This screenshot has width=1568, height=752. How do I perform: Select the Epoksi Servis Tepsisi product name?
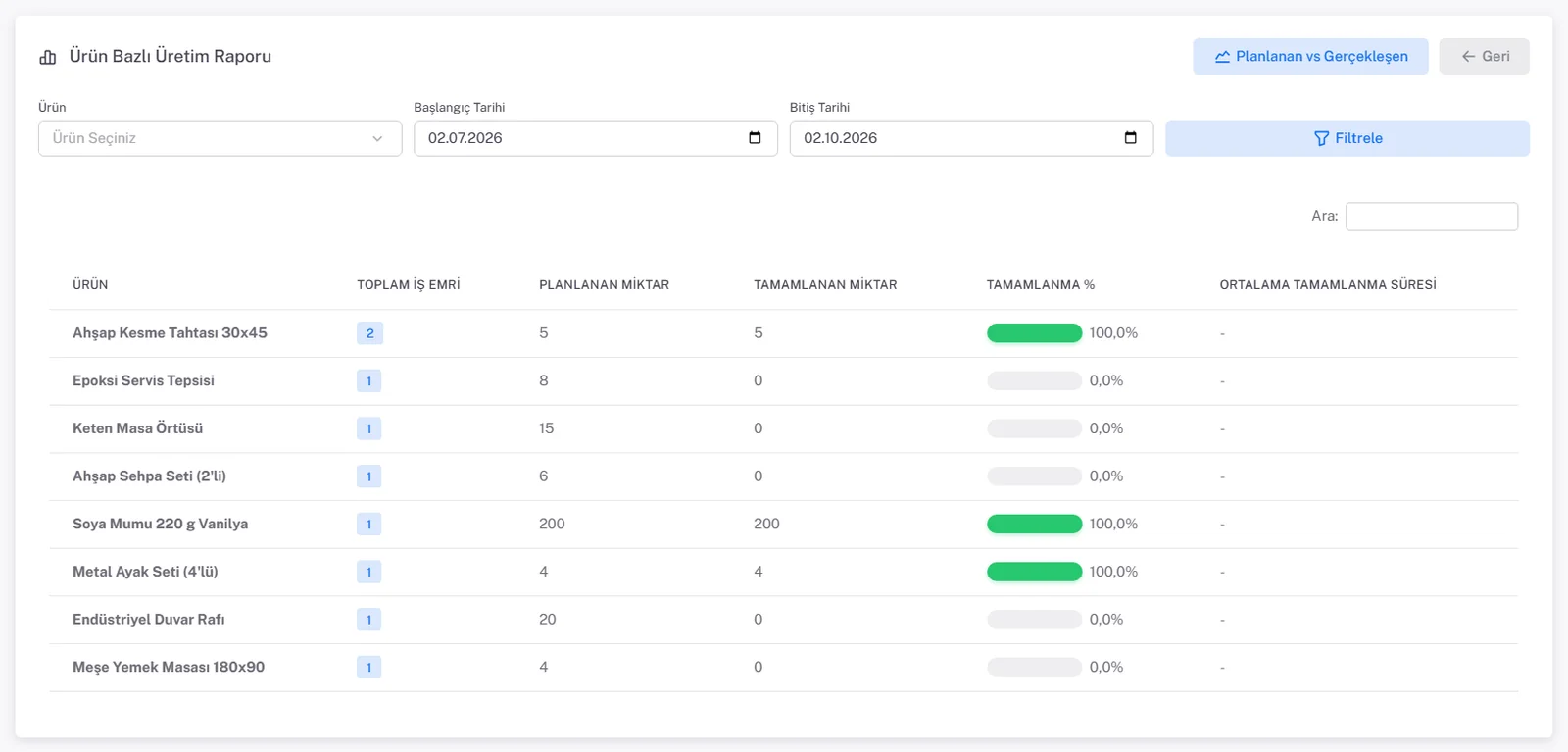143,381
